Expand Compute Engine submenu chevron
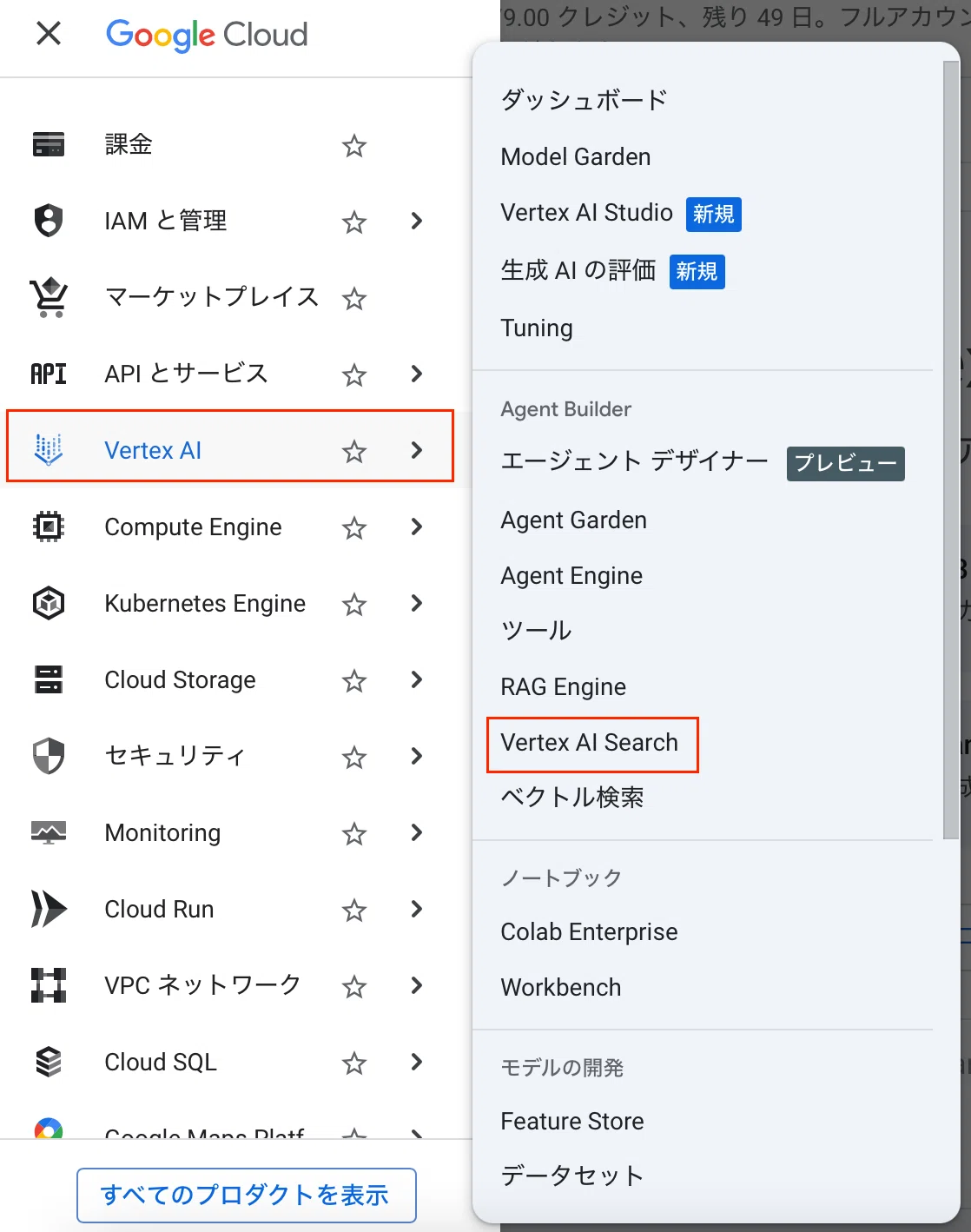Screen dimensions: 971x1232 tap(417, 527)
